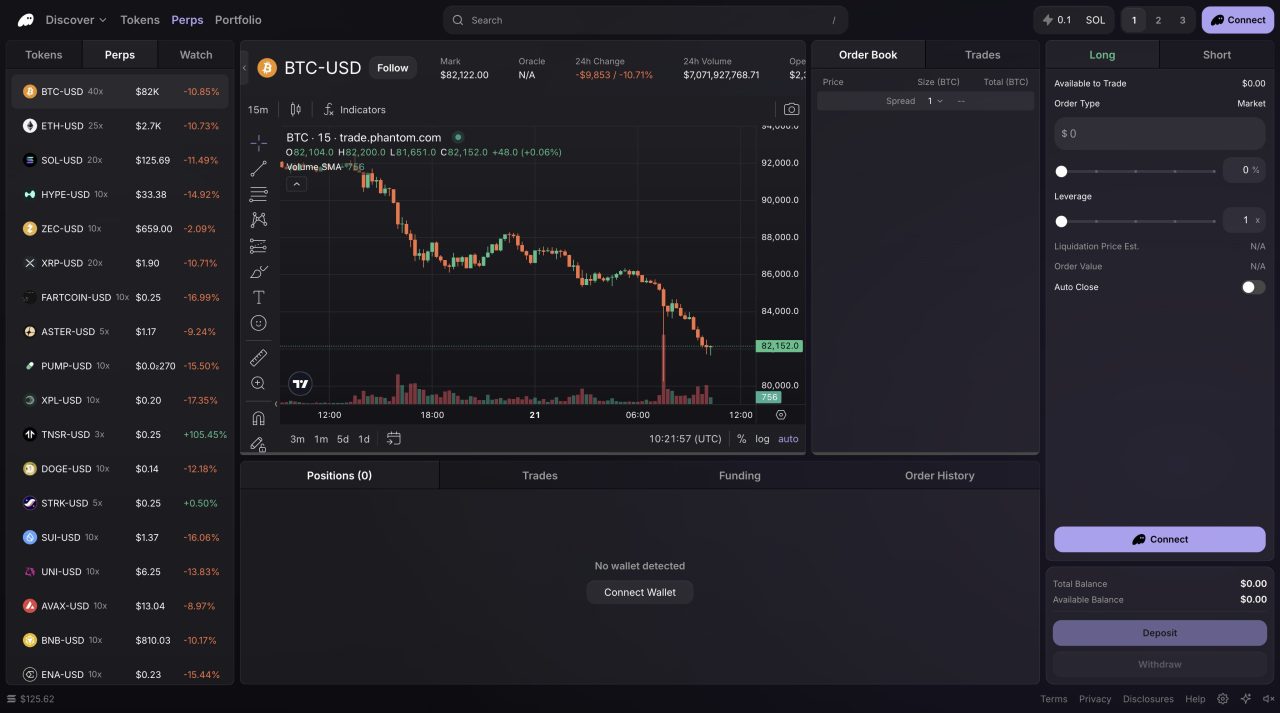Open the Funding tab
Viewport: 1280px width, 713px height.
pyautogui.click(x=739, y=476)
